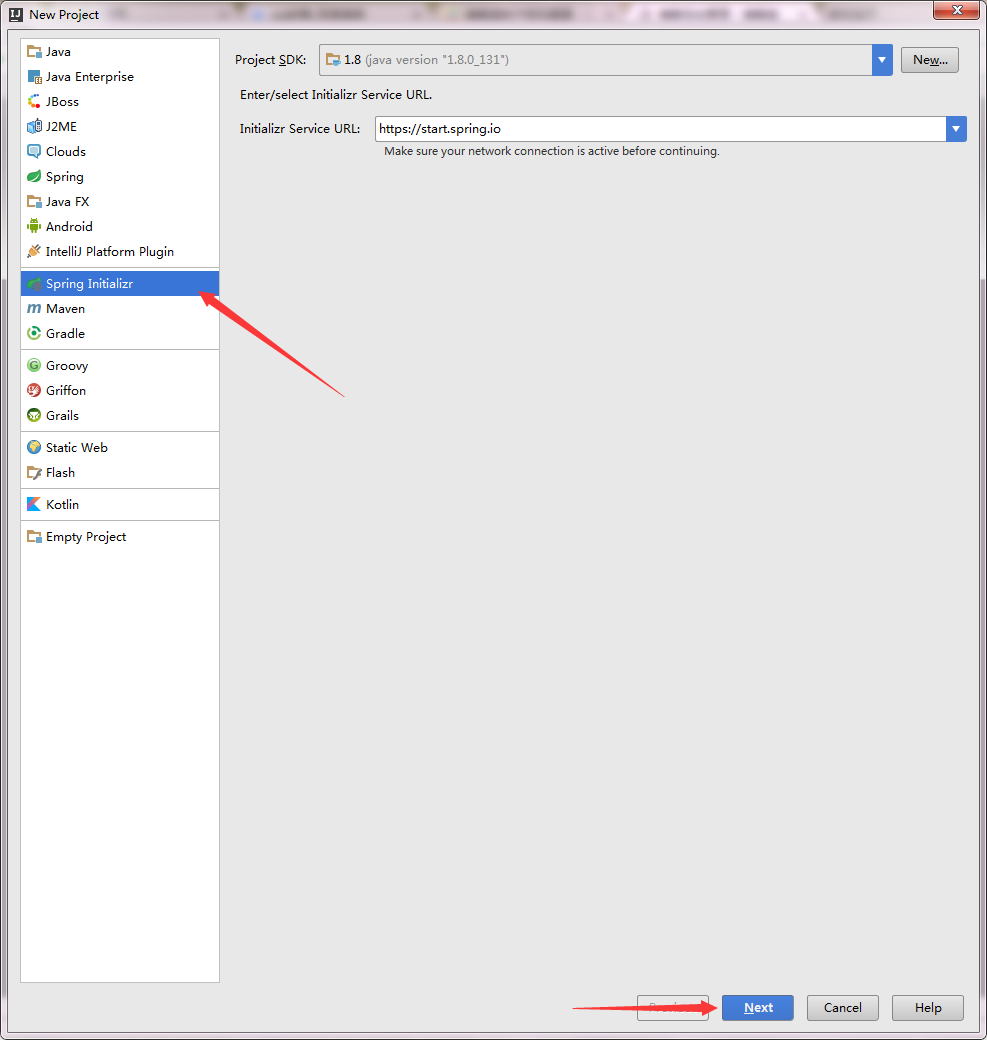The width and height of the screenshot is (987, 1040).
Task: Select the Grails entry
Action: point(120,416)
